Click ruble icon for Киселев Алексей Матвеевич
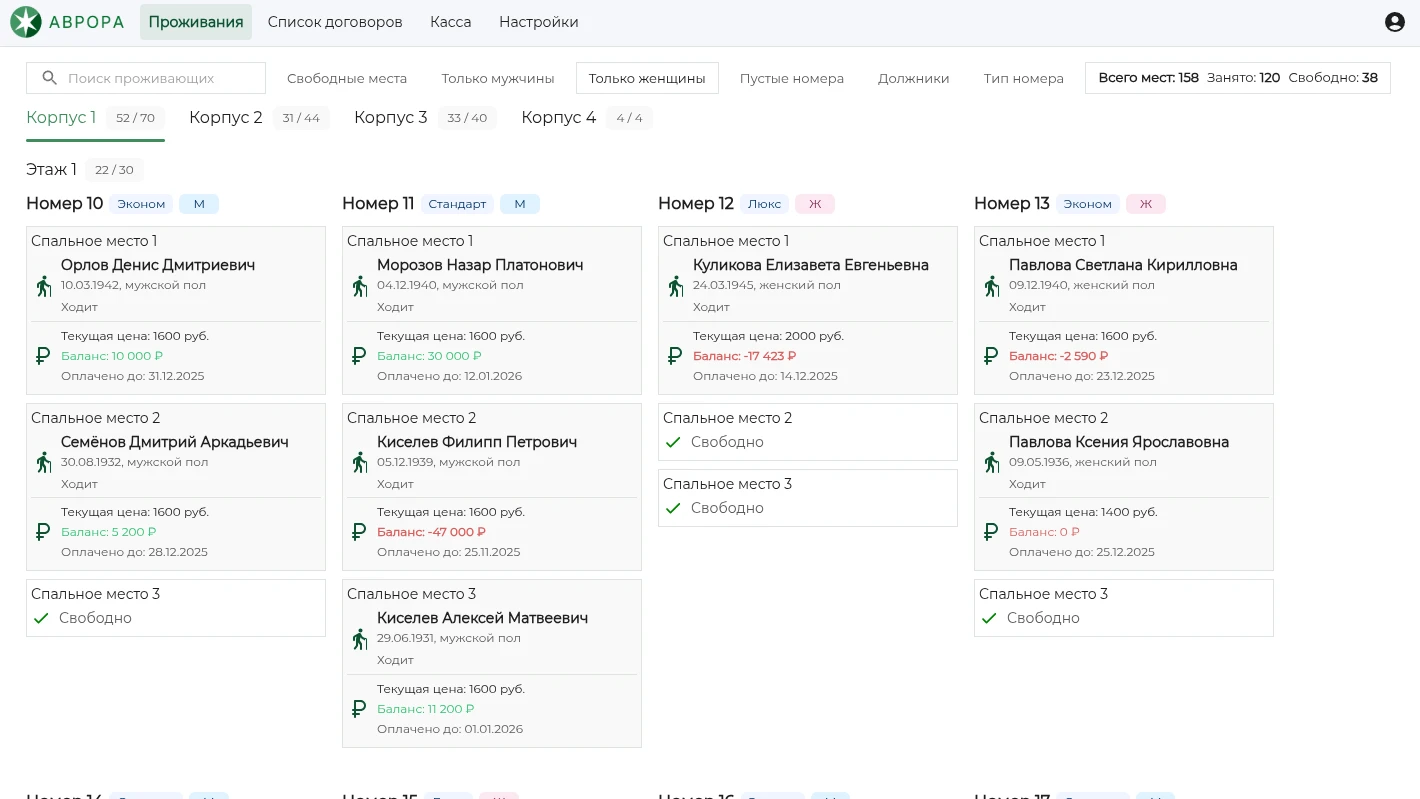This screenshot has width=1420, height=799. click(x=359, y=709)
